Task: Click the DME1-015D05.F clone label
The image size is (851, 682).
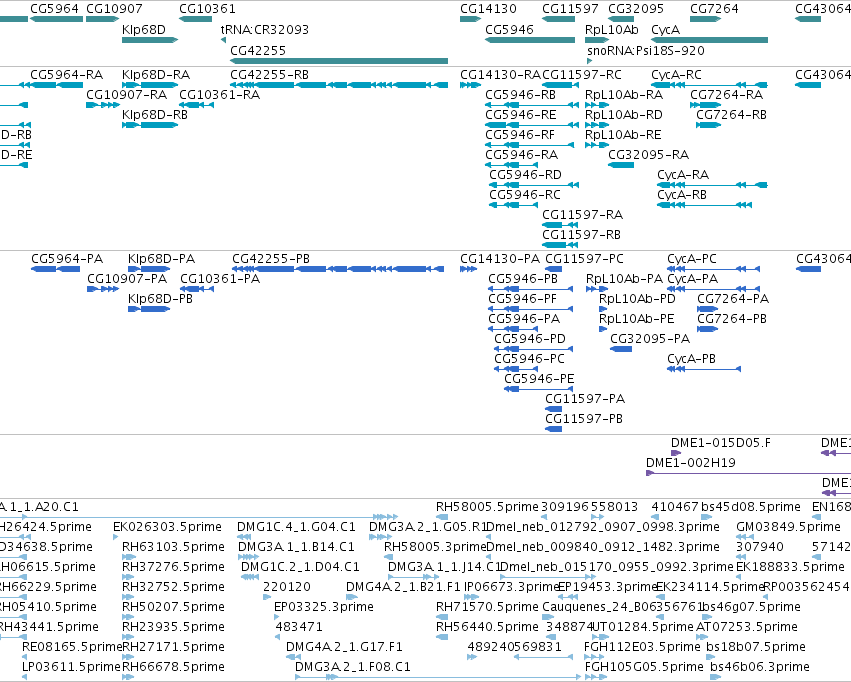Action: click(x=721, y=443)
